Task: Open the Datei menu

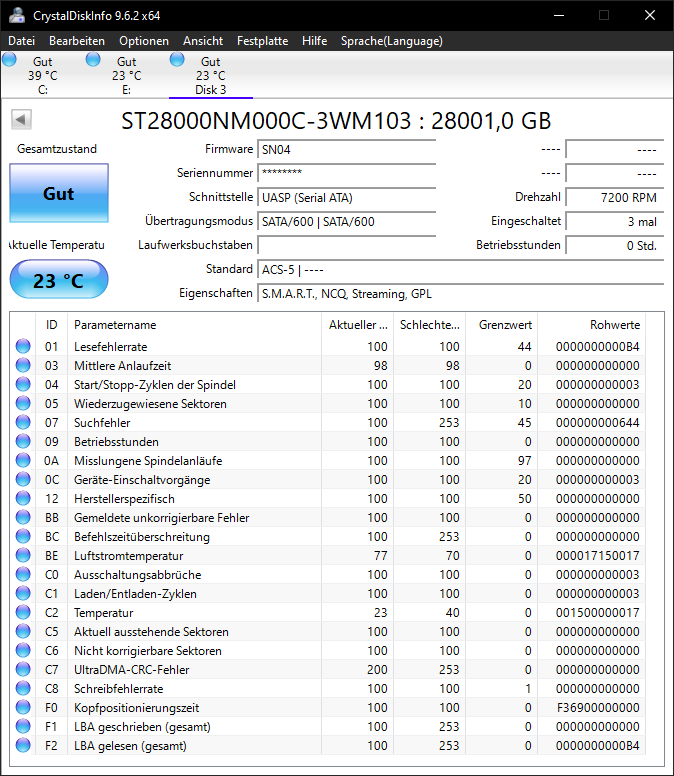Action: click(x=21, y=41)
